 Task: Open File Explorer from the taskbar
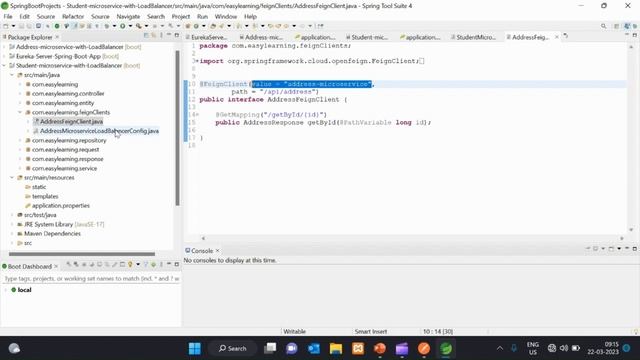[x=336, y=348]
